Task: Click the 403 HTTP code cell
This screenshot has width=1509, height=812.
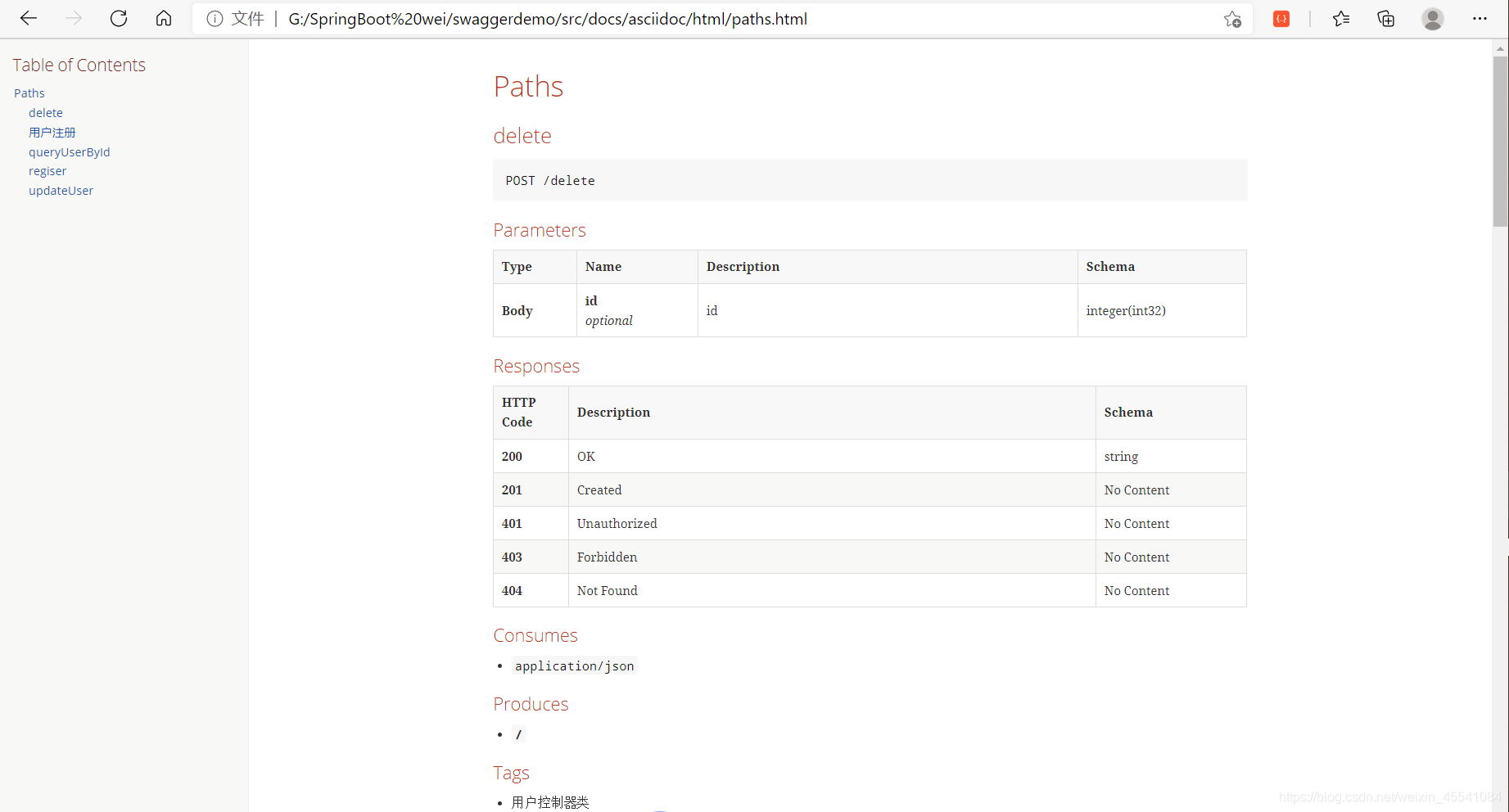Action: point(531,557)
